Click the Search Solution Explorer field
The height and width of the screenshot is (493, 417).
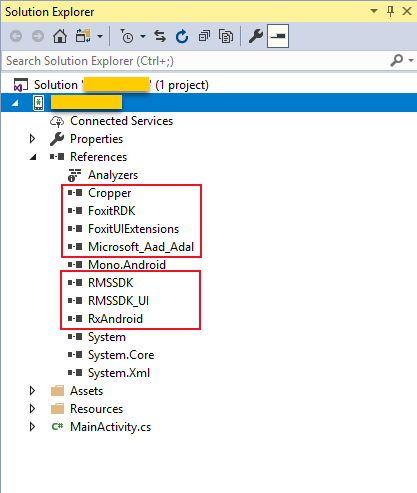(x=195, y=61)
